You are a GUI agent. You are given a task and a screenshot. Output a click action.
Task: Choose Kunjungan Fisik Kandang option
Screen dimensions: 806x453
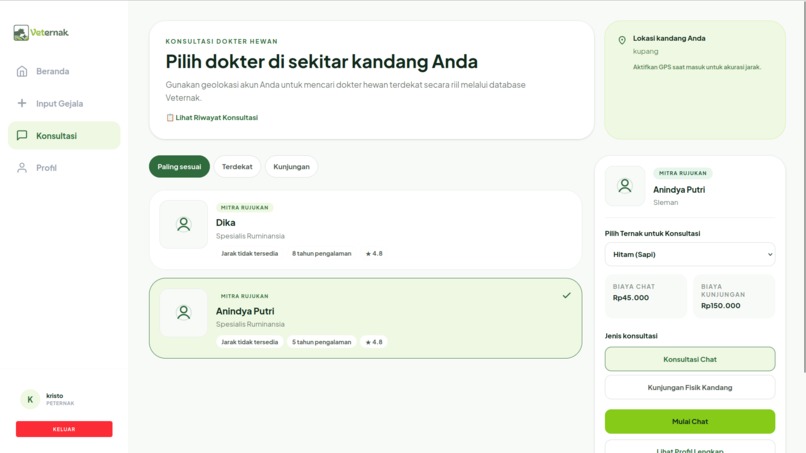690,388
